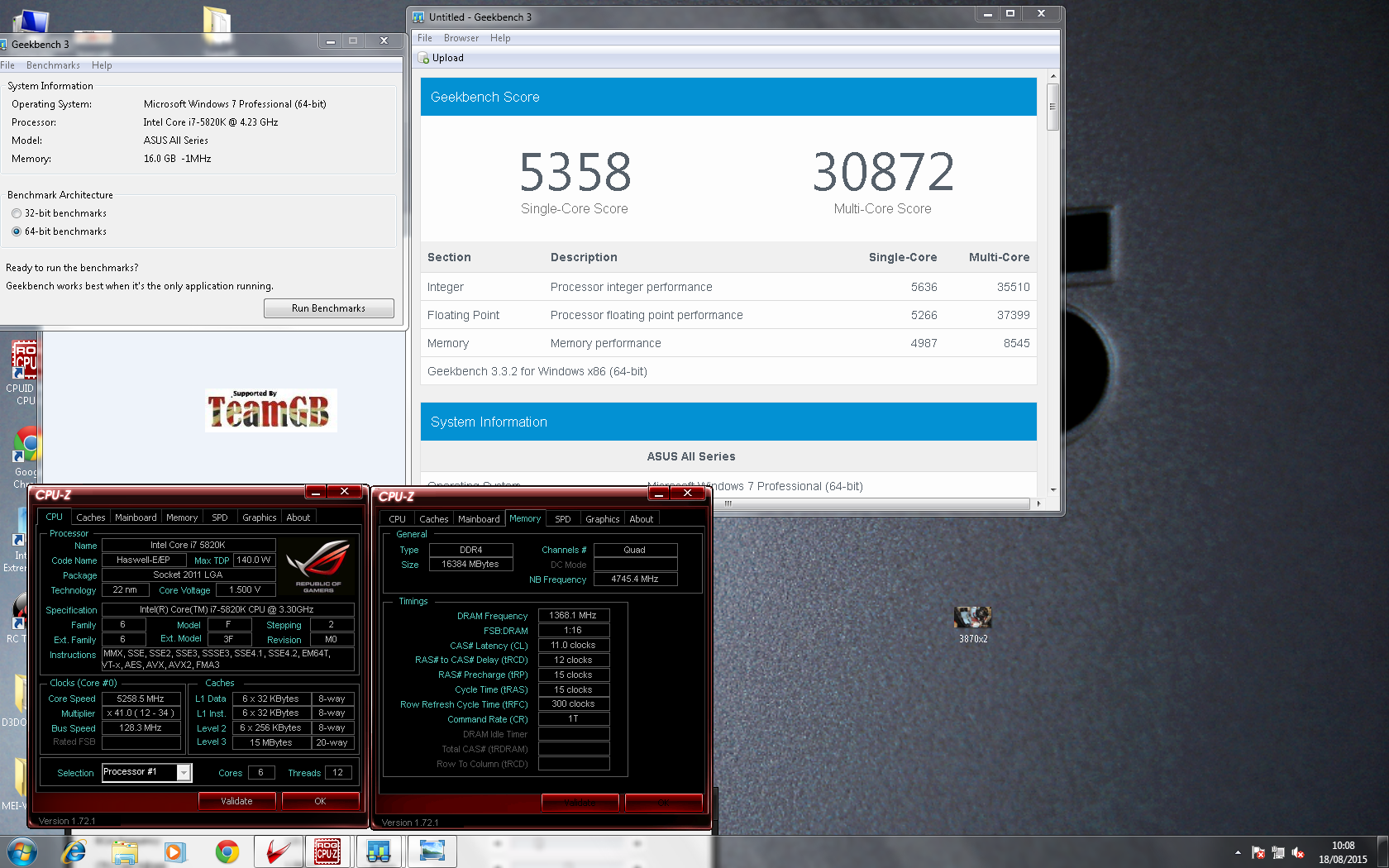
Task: Switch to Graphics tab in right CPU-Z
Action: tap(603, 519)
